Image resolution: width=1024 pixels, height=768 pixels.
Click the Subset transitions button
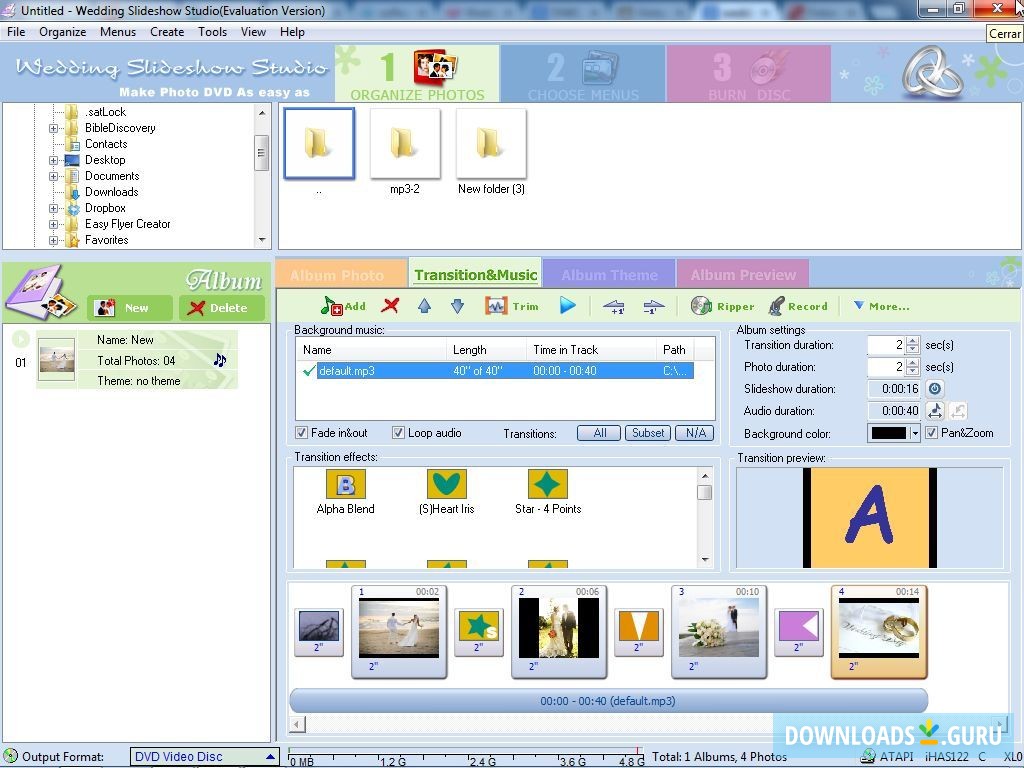pos(648,433)
